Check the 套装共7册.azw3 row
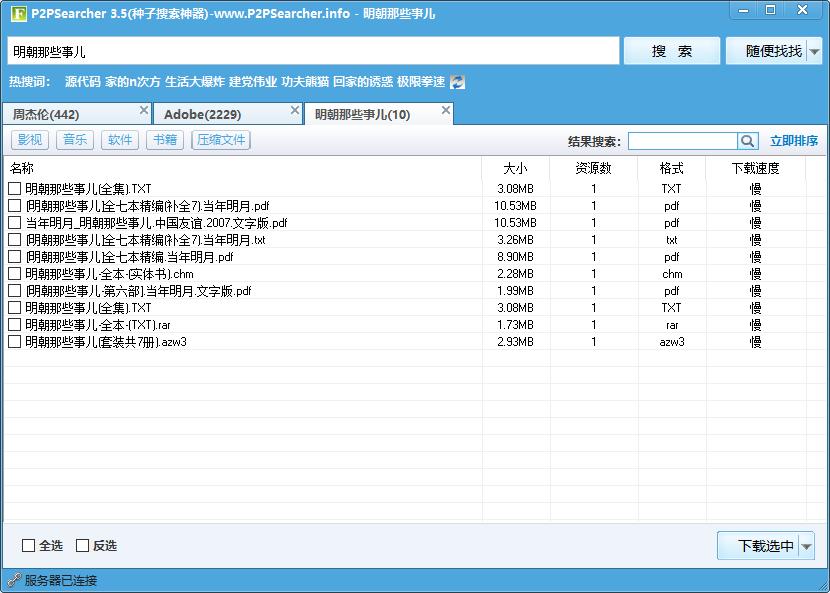 [15, 342]
